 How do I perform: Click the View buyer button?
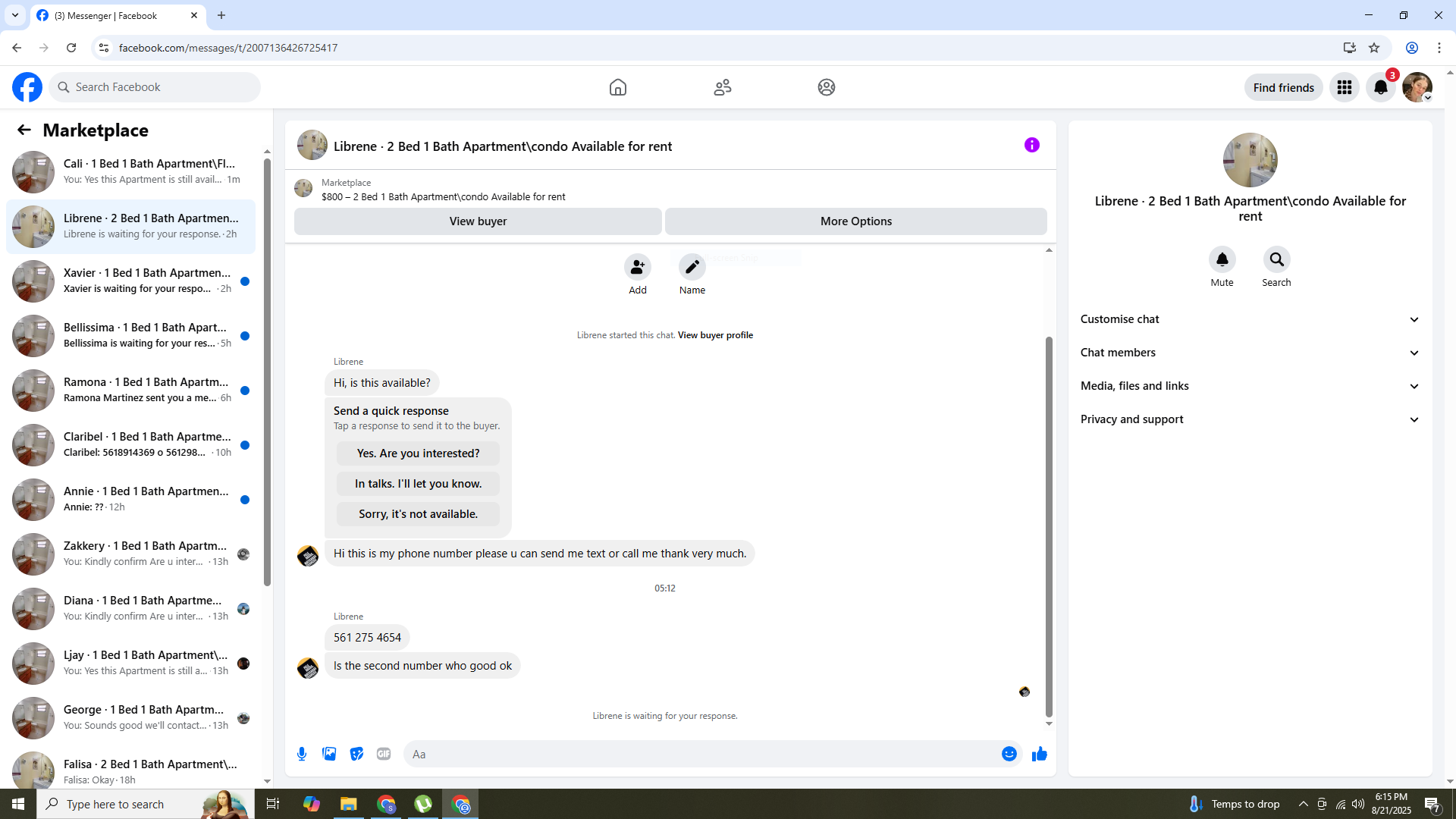[x=478, y=221]
